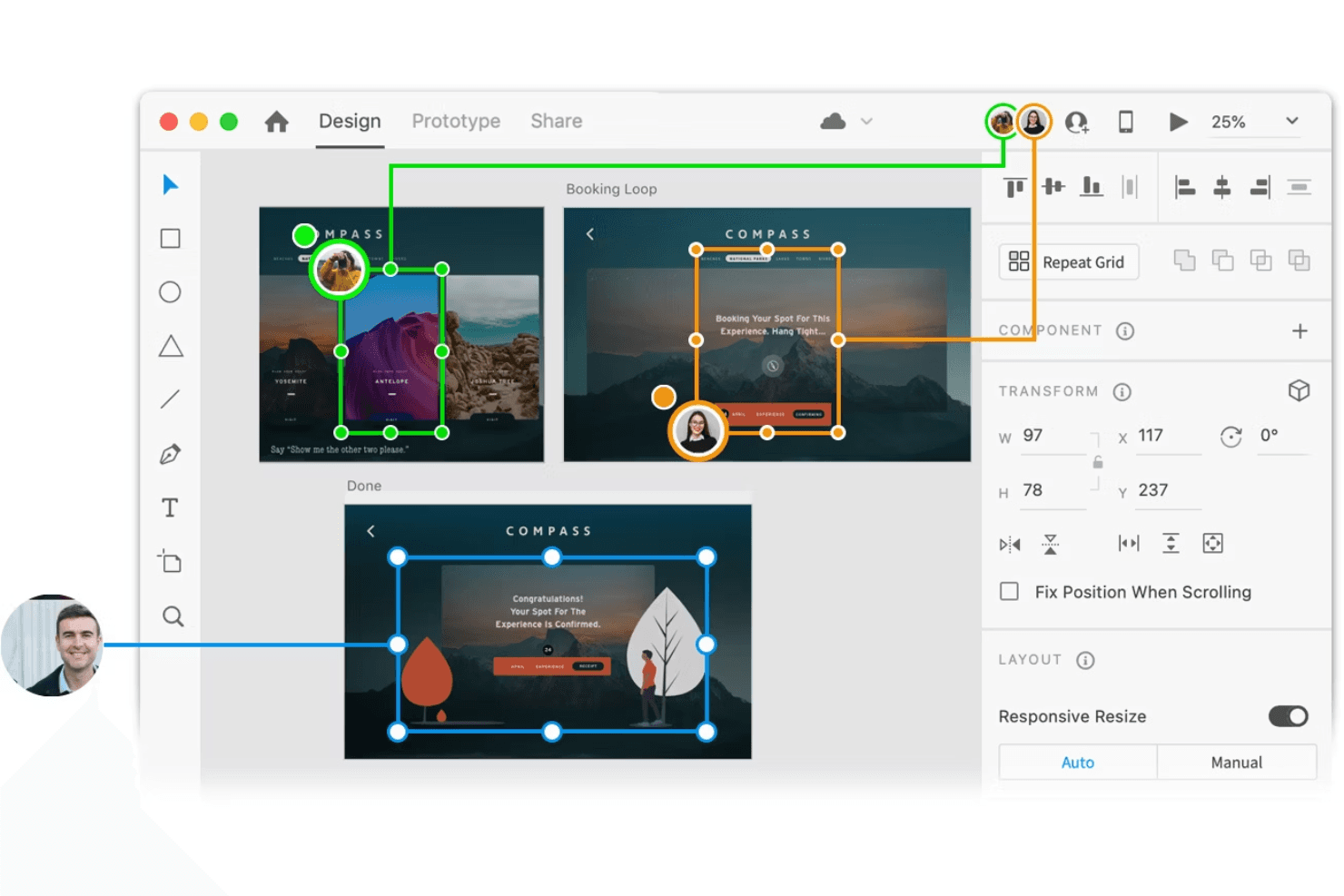
Task: Invite a collaborator with add-person icon
Action: (1077, 122)
